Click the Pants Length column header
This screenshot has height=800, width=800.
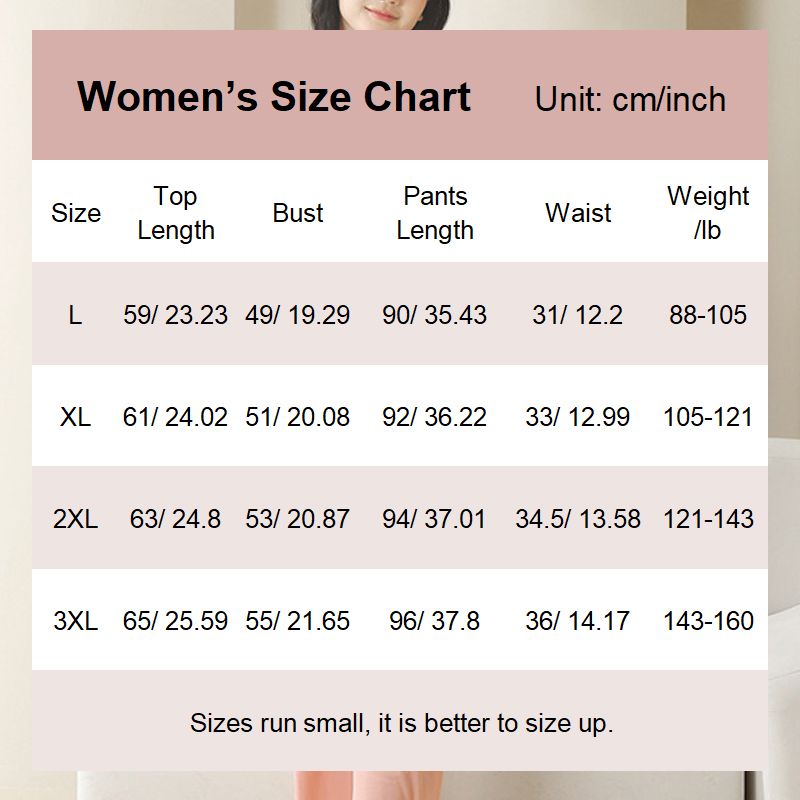435,213
